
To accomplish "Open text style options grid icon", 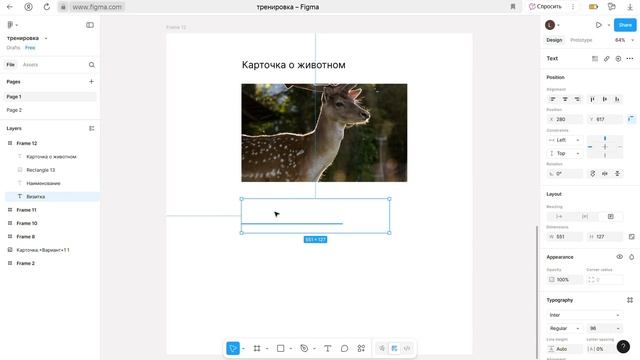I will click(x=595, y=58).
